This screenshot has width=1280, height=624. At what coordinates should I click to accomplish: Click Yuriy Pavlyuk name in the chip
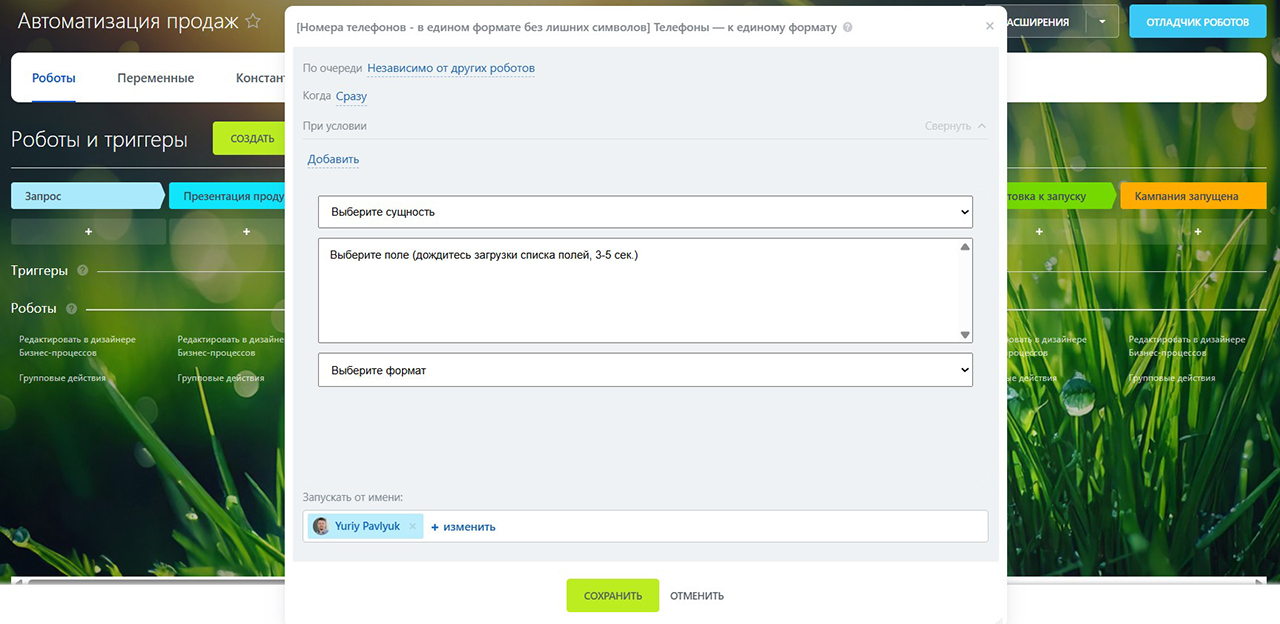[x=368, y=526]
